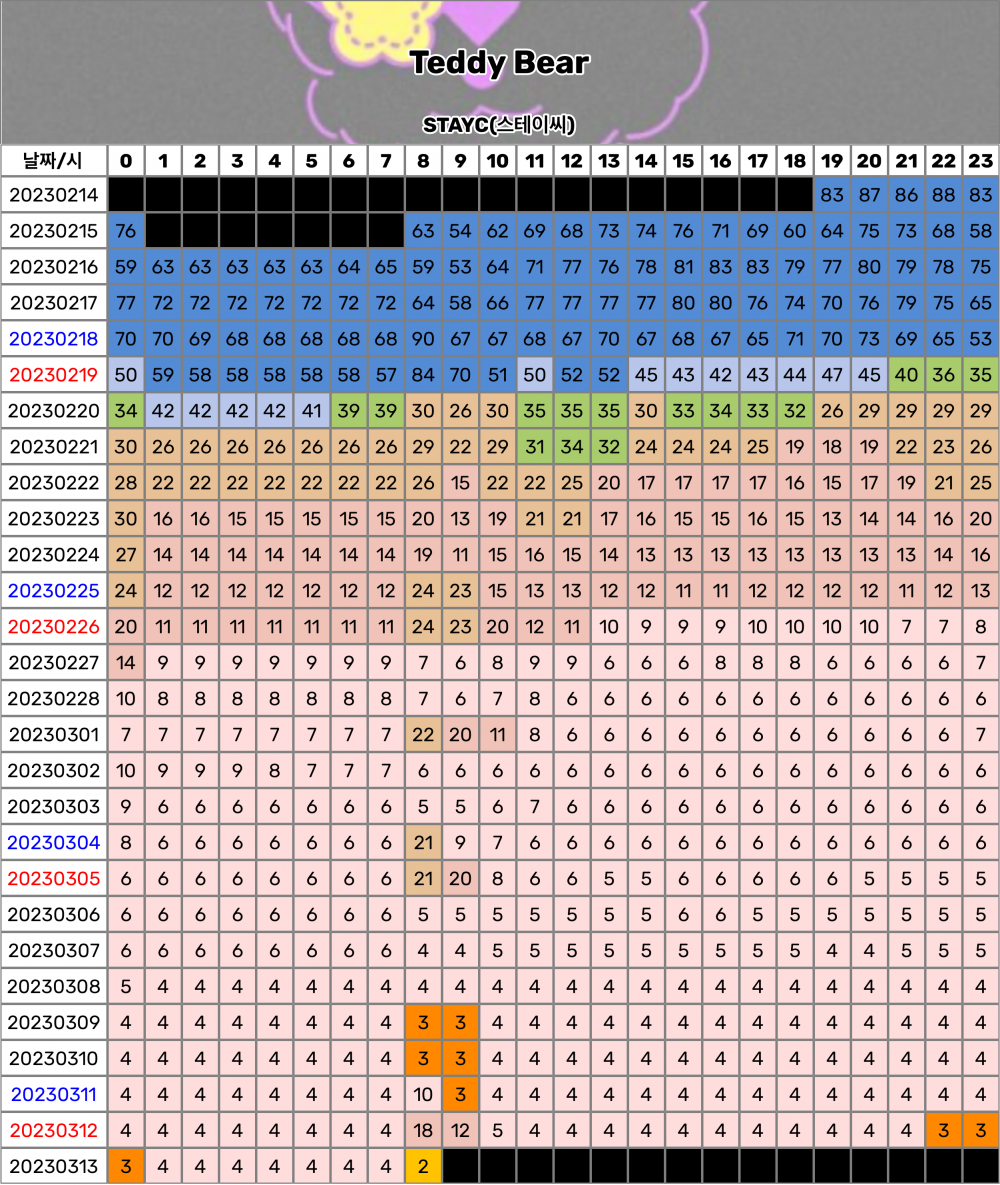Select the hour column header '8'
1000x1185 pixels.
tap(423, 161)
